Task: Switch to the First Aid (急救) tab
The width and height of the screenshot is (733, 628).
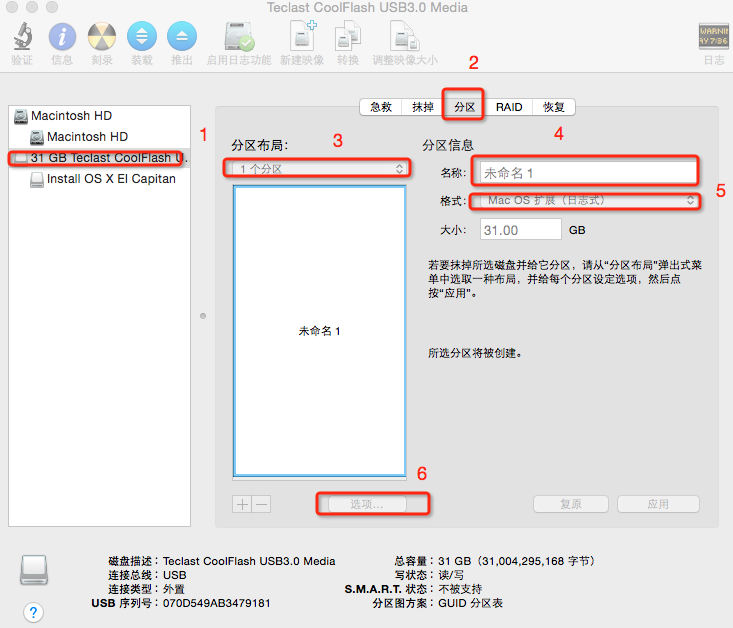Action: point(381,107)
